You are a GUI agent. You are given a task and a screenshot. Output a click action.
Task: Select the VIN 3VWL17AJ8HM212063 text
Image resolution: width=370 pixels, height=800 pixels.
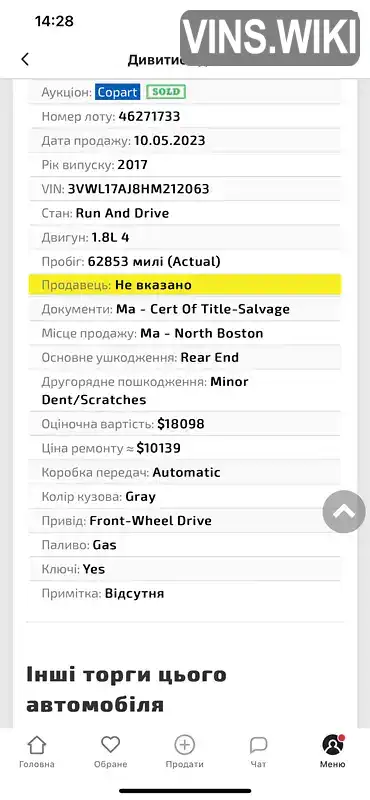138,189
